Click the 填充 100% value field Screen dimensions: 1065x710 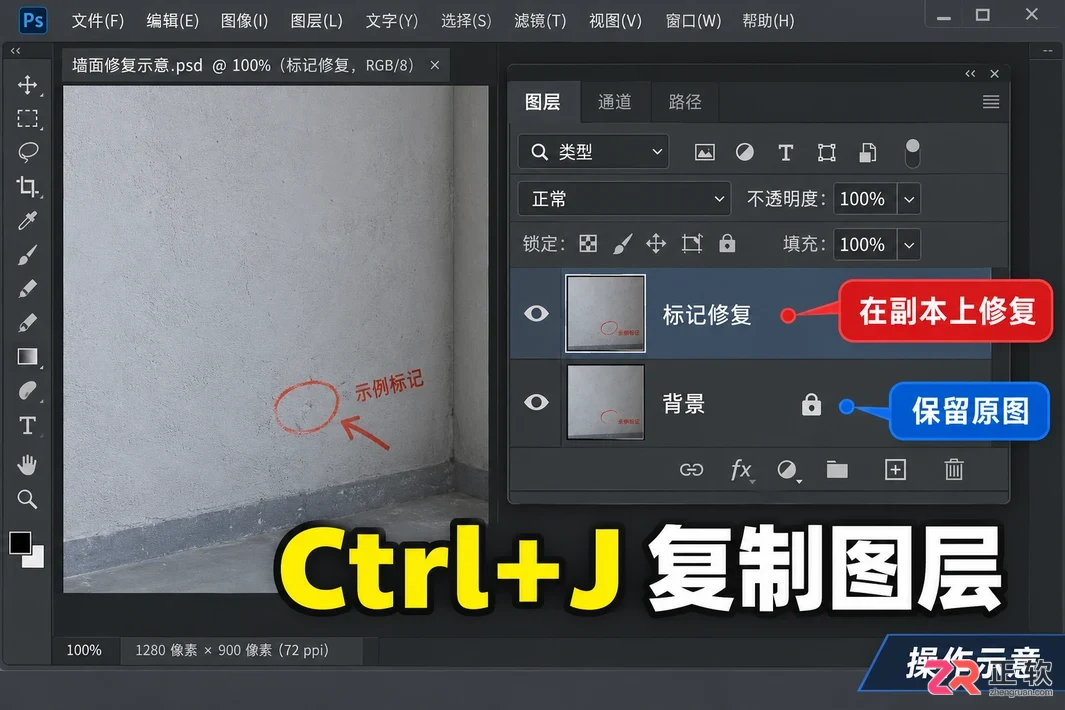(865, 245)
